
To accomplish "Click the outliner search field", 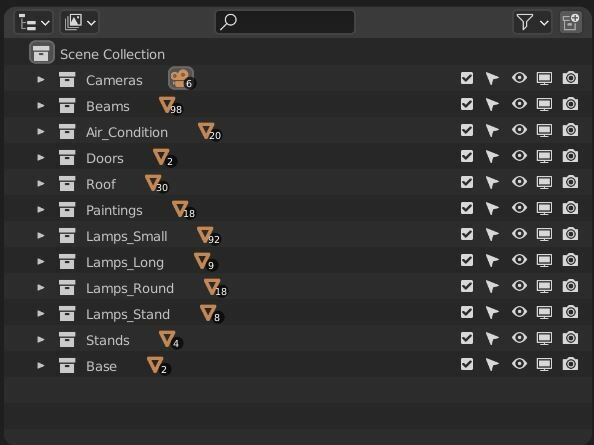I will point(285,22).
